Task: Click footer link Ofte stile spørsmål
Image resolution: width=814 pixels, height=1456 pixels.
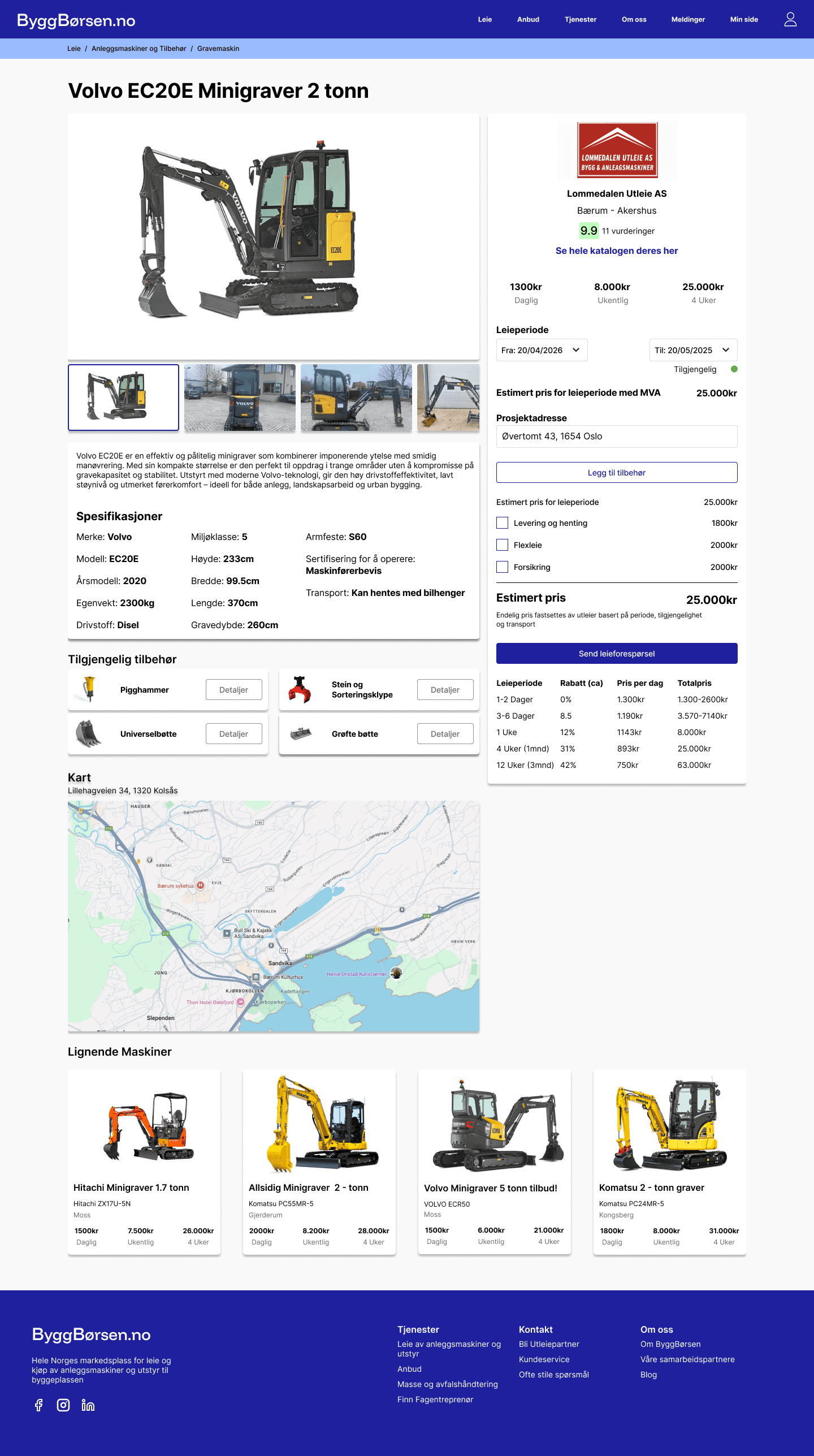Action: (554, 1375)
